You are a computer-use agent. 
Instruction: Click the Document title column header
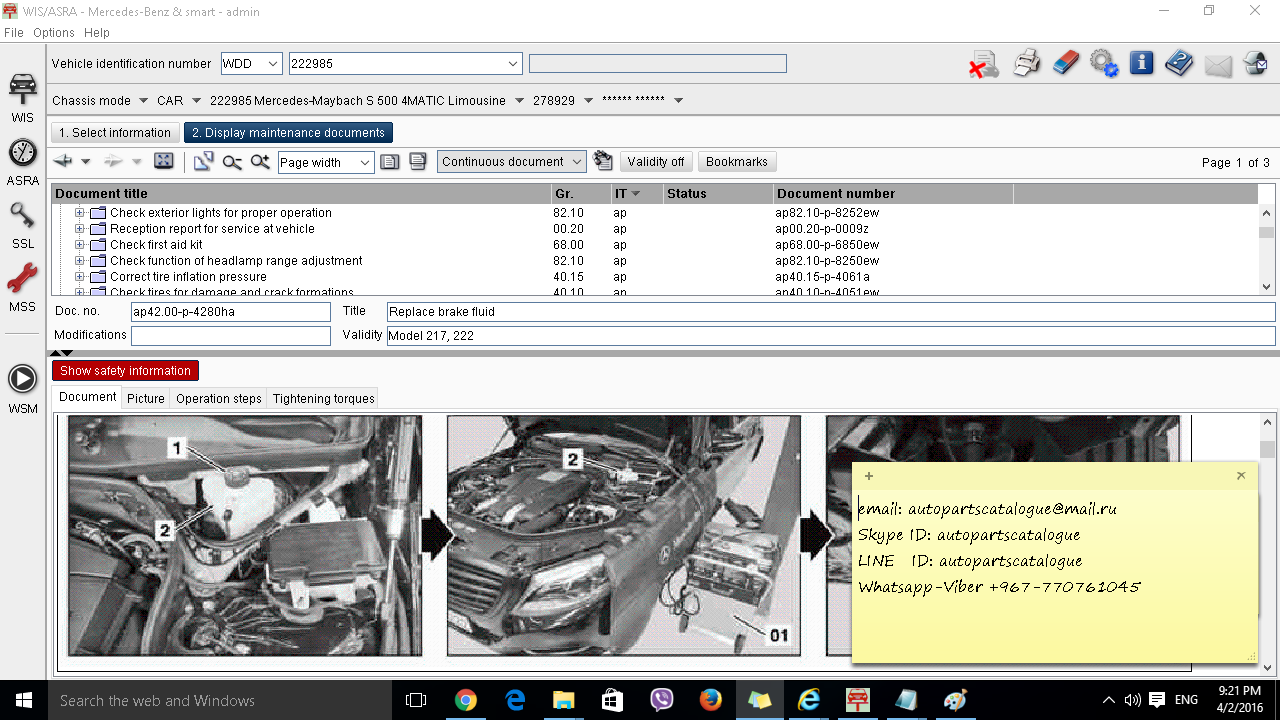301,194
